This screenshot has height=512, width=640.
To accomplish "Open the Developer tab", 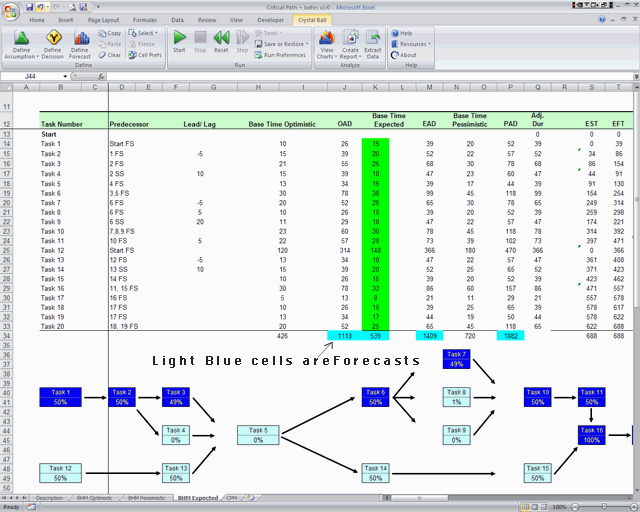I will click(x=271, y=20).
